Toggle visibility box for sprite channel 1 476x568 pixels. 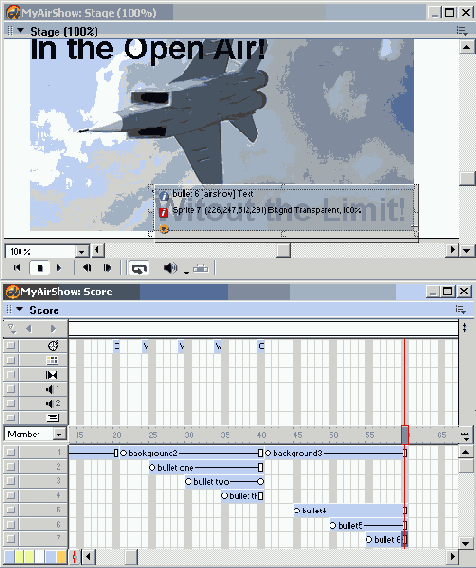click(x=11, y=452)
